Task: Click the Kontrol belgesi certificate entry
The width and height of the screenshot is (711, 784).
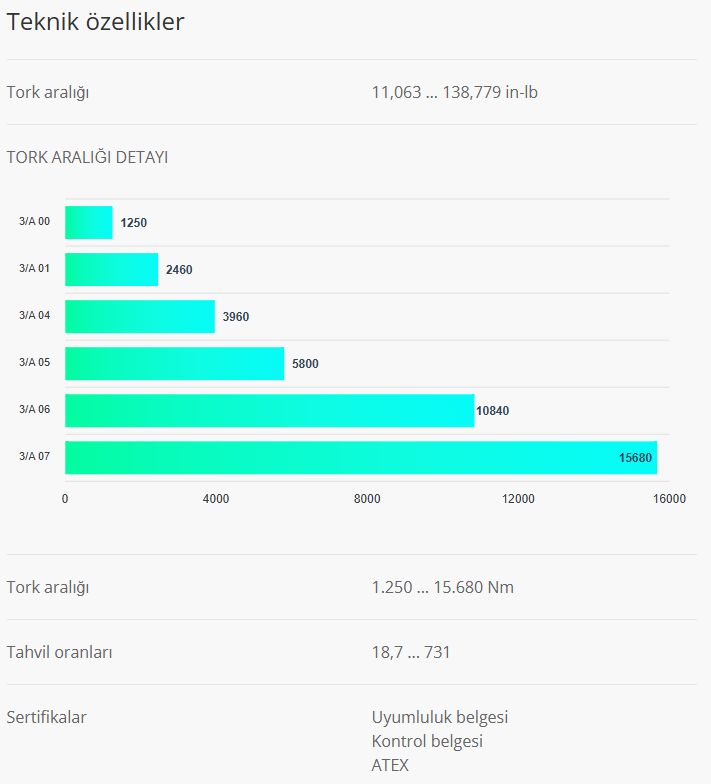Action: [427, 741]
